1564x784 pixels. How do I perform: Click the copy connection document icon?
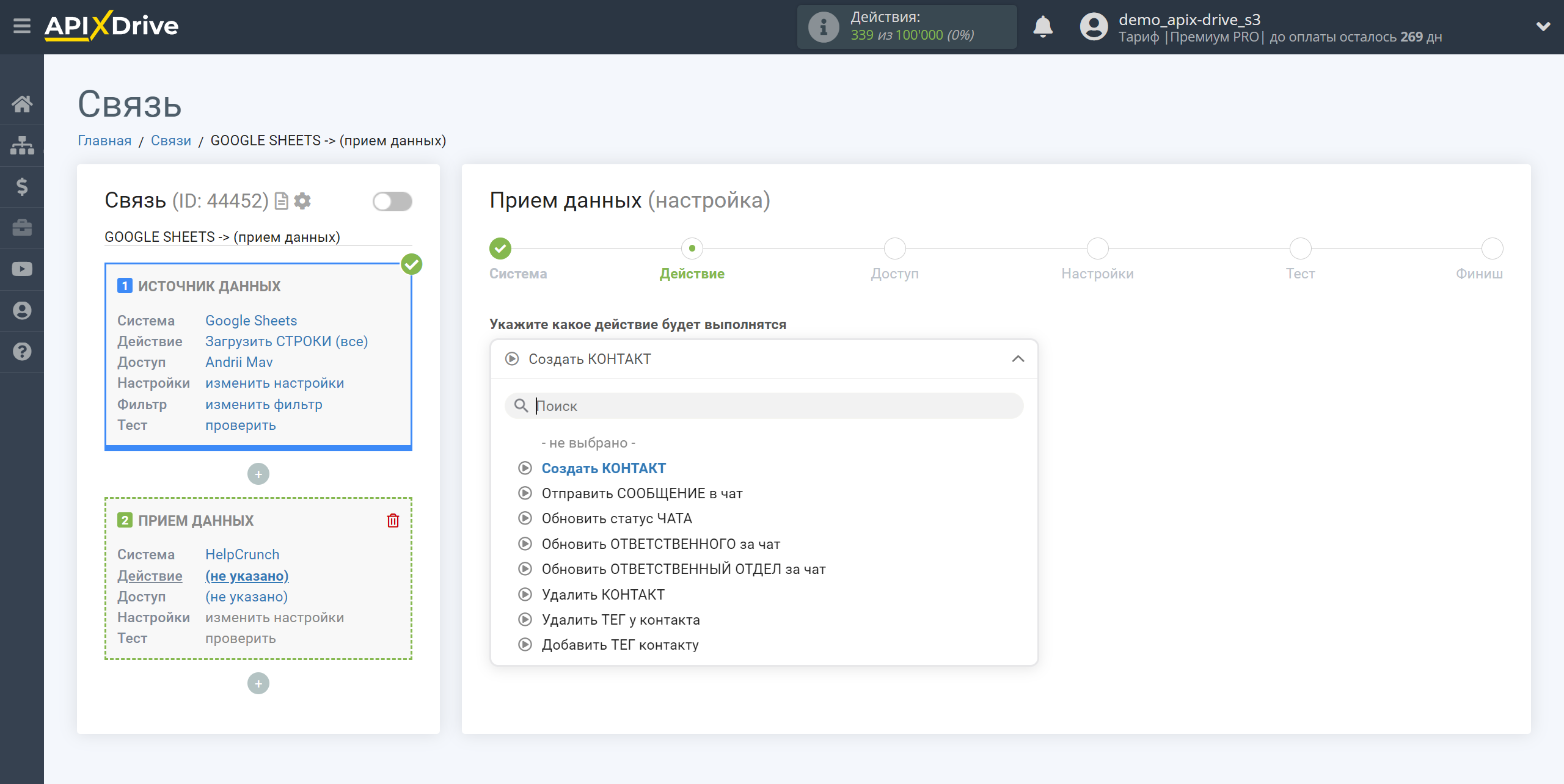click(282, 201)
